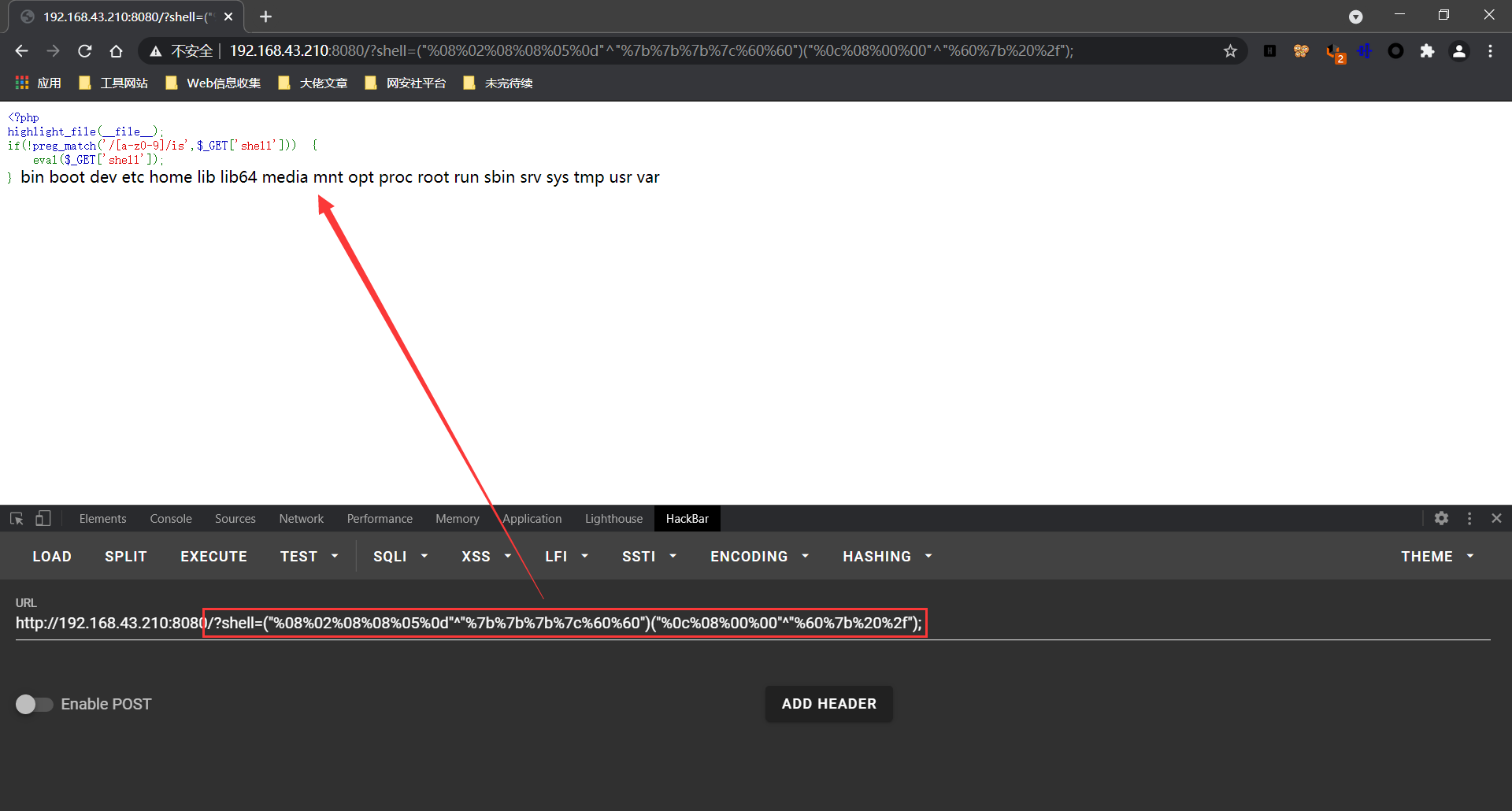Switch to the Sources tab
Screen dimensions: 1512x811
[235, 518]
